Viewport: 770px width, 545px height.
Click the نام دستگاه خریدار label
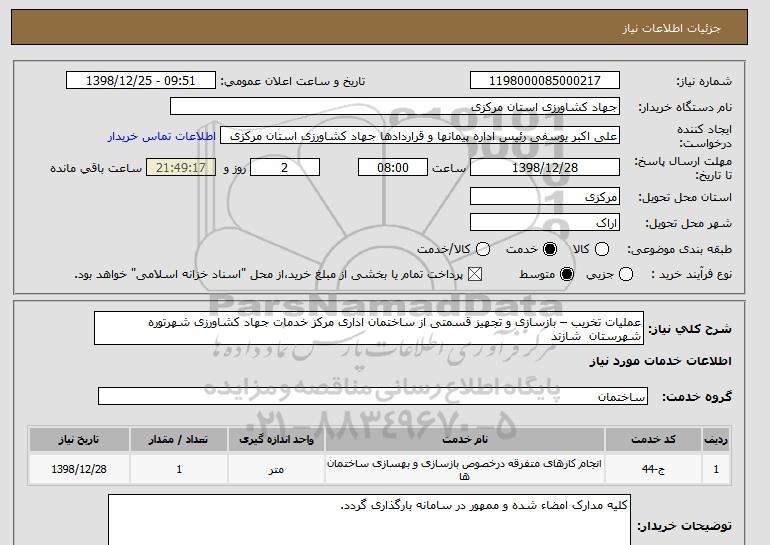pos(685,107)
